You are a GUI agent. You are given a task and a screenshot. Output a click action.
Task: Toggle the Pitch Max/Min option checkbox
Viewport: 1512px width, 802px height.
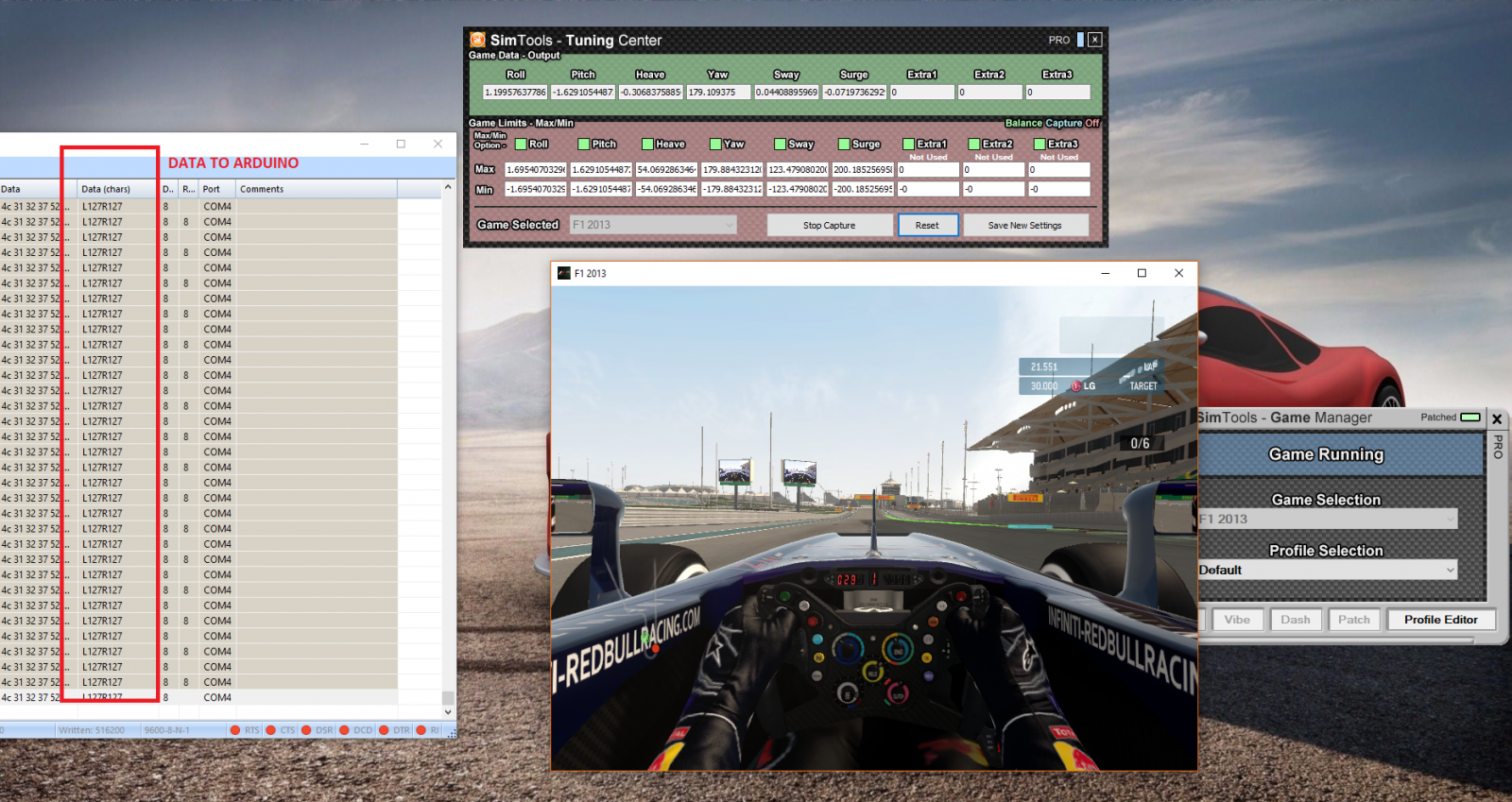point(584,145)
